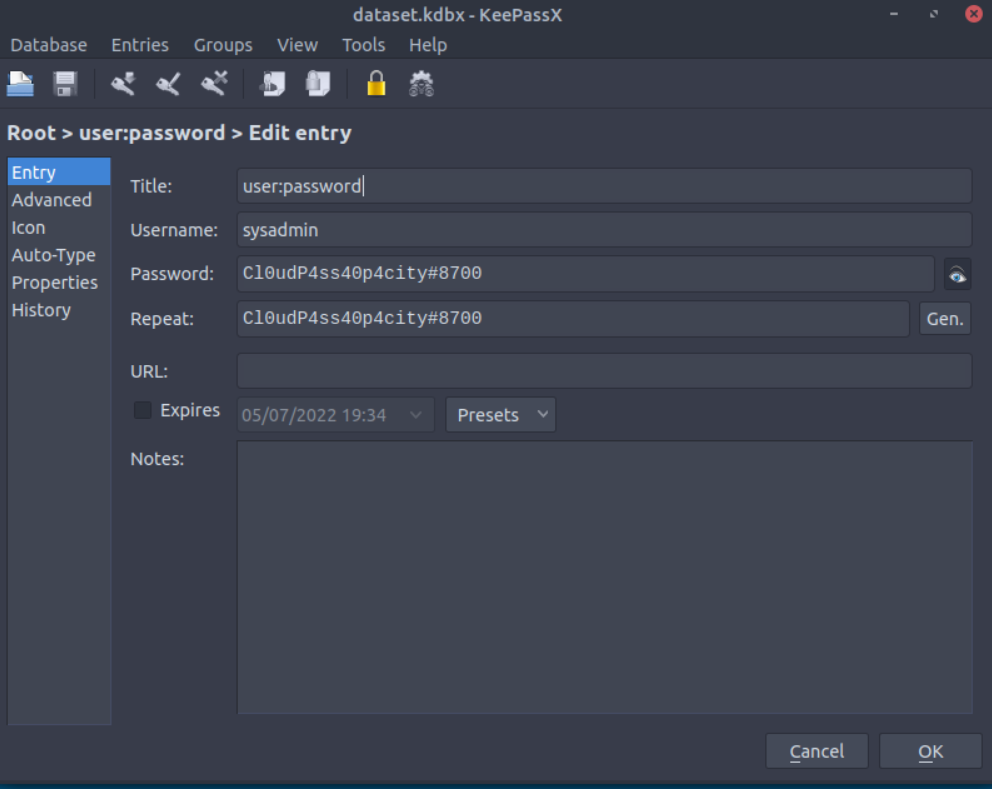Click the OK button
This screenshot has width=992, height=789.
(x=930, y=751)
